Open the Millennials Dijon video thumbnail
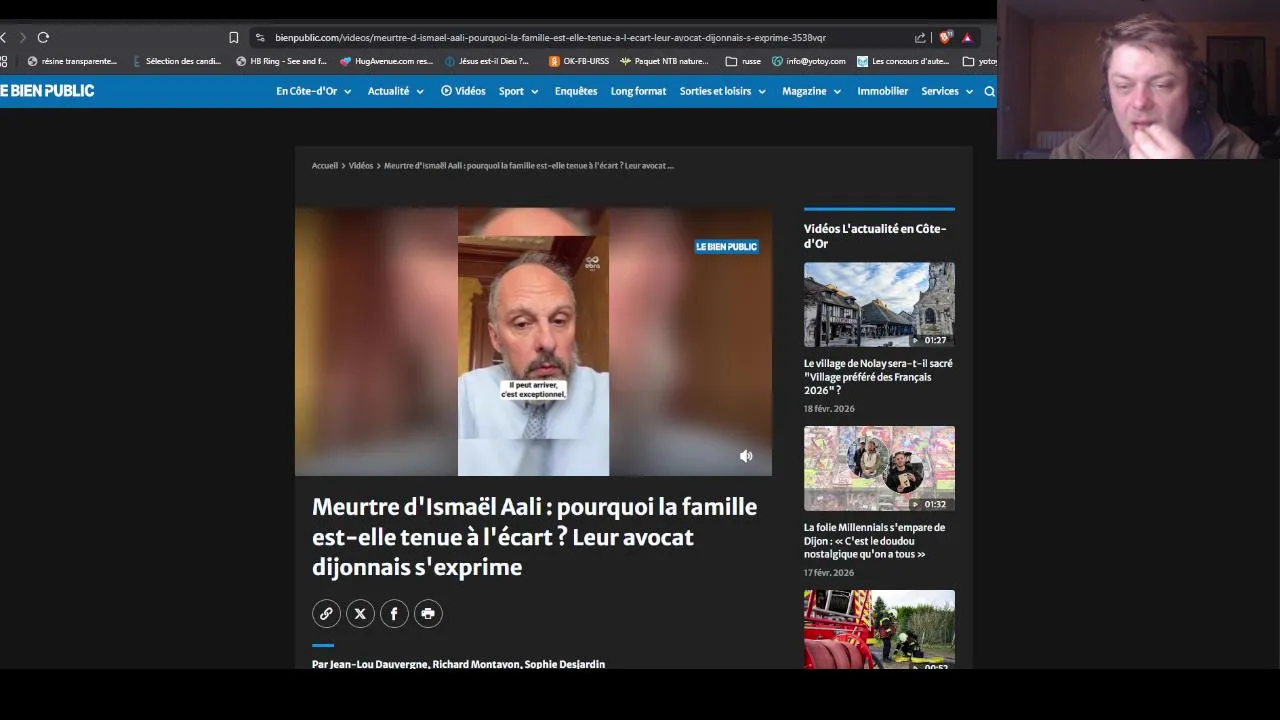The width and height of the screenshot is (1280, 720). [x=879, y=469]
